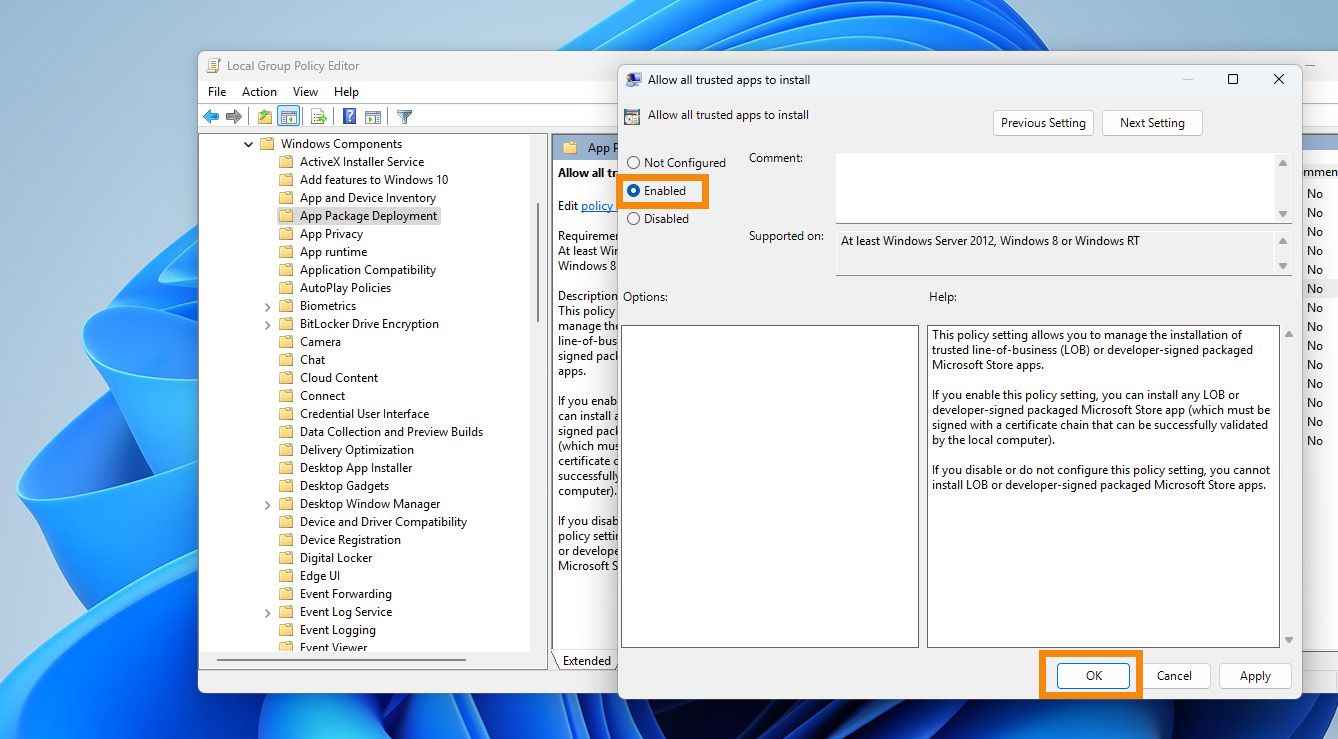Select the Enabled radio button
The height and width of the screenshot is (739, 1338).
pyautogui.click(x=633, y=191)
